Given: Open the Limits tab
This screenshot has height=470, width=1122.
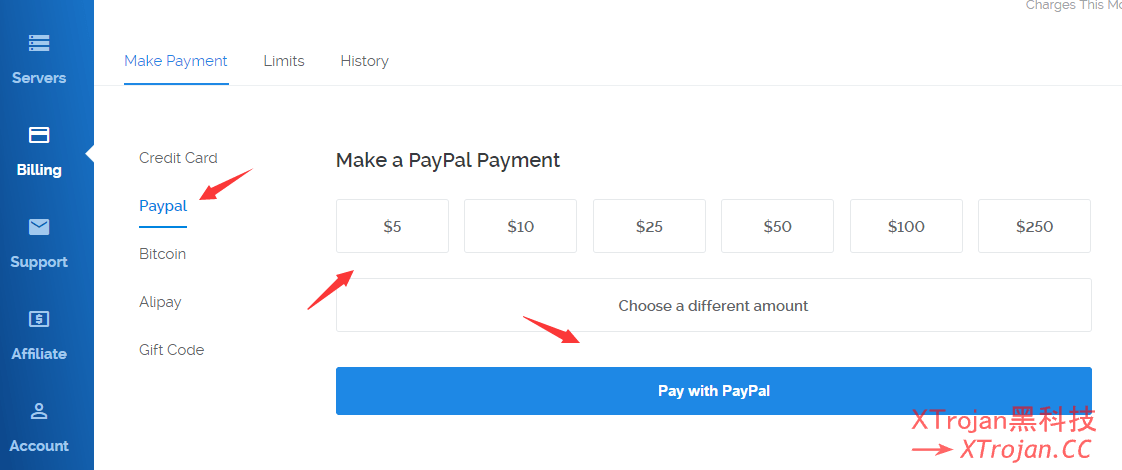Looking at the screenshot, I should coord(284,61).
